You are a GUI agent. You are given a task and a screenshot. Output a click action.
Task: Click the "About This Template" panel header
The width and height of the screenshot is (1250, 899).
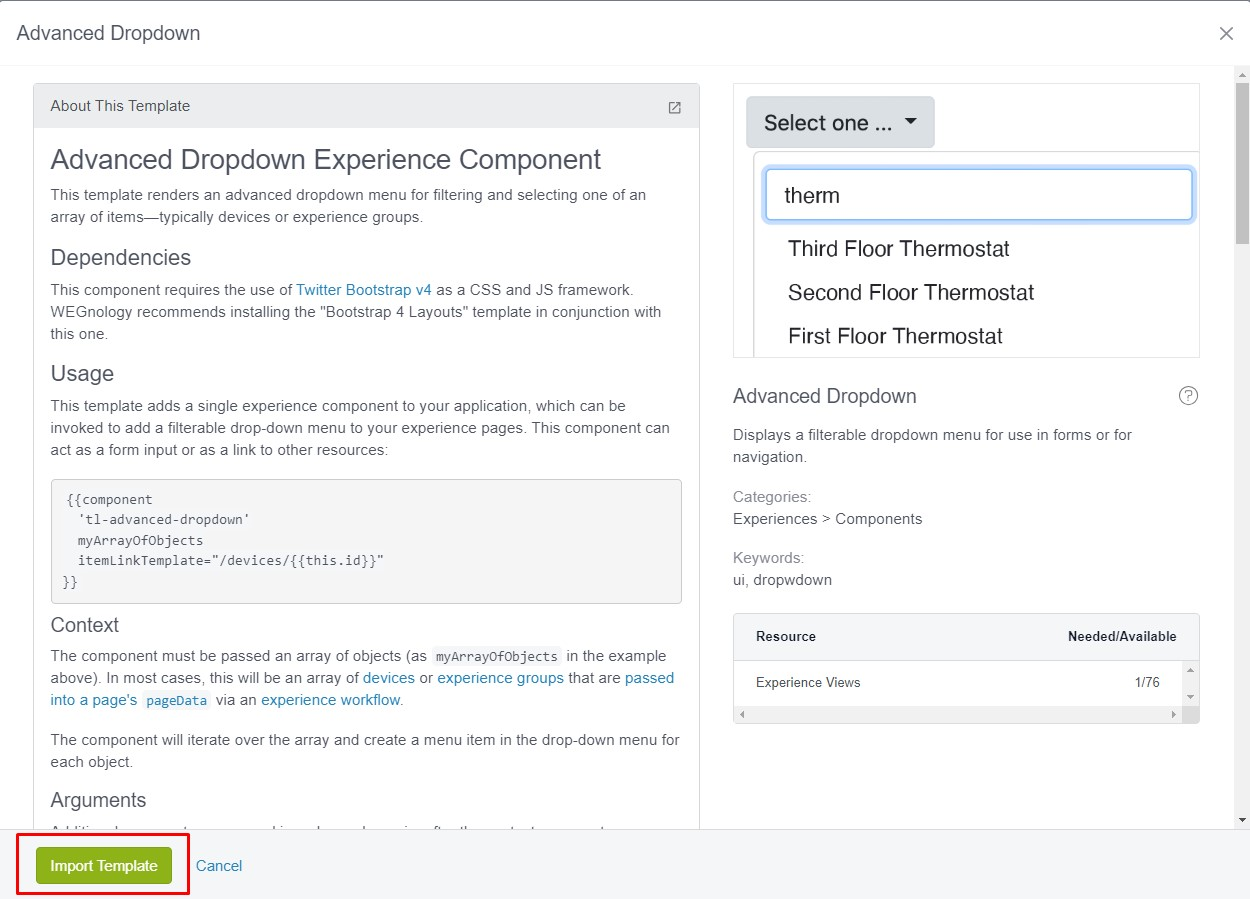[366, 106]
